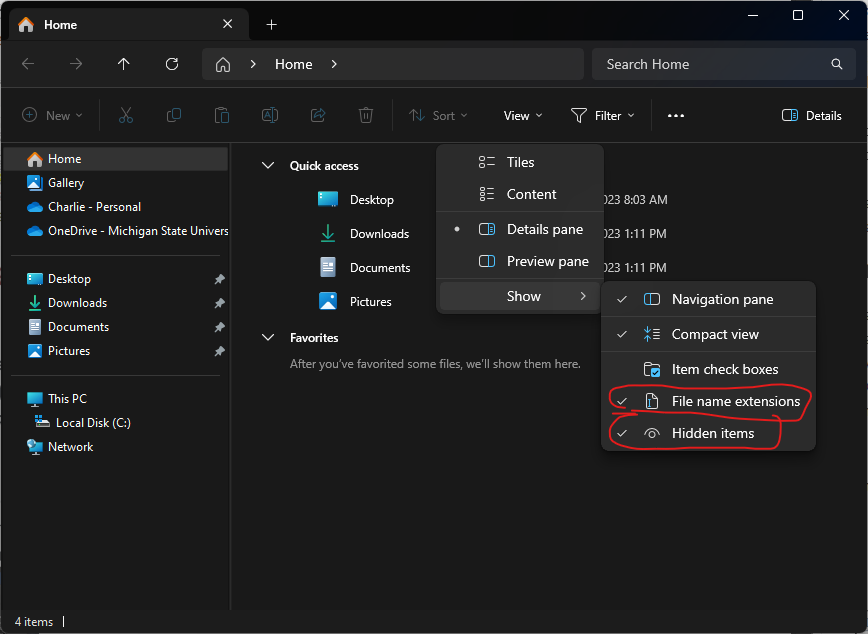Open the Sort dropdown button

click(438, 116)
